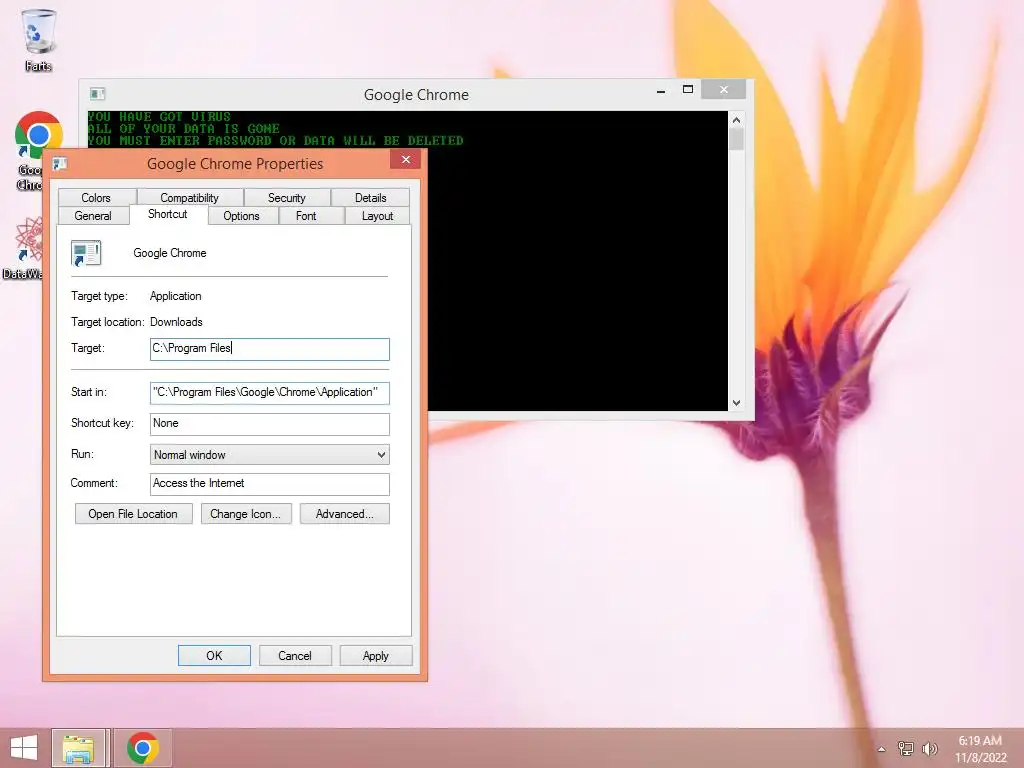Click the Shortcut key field showing None
The width and height of the screenshot is (1024, 768).
click(270, 424)
